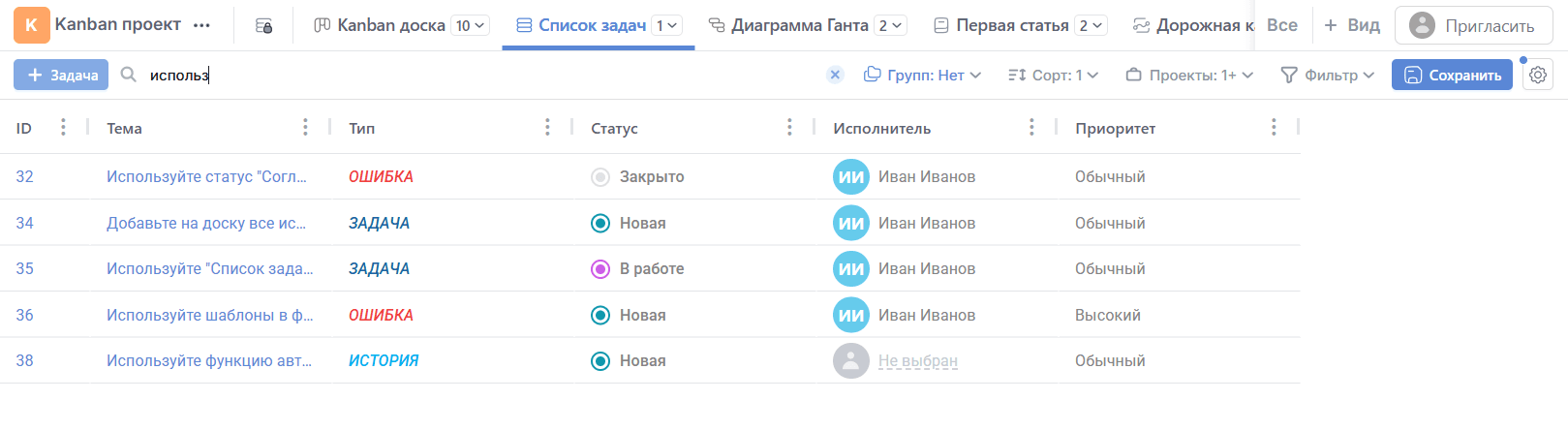
Task: Open column menu for Тема header
Action: point(305,128)
